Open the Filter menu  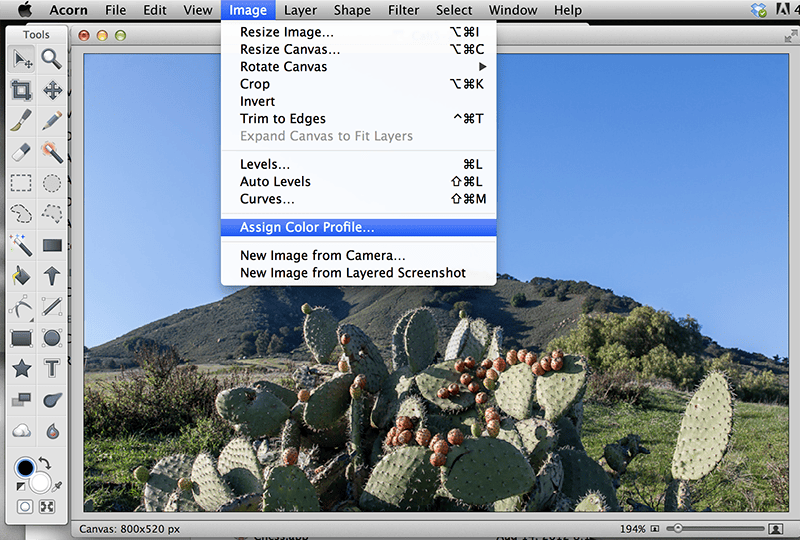[x=403, y=10]
